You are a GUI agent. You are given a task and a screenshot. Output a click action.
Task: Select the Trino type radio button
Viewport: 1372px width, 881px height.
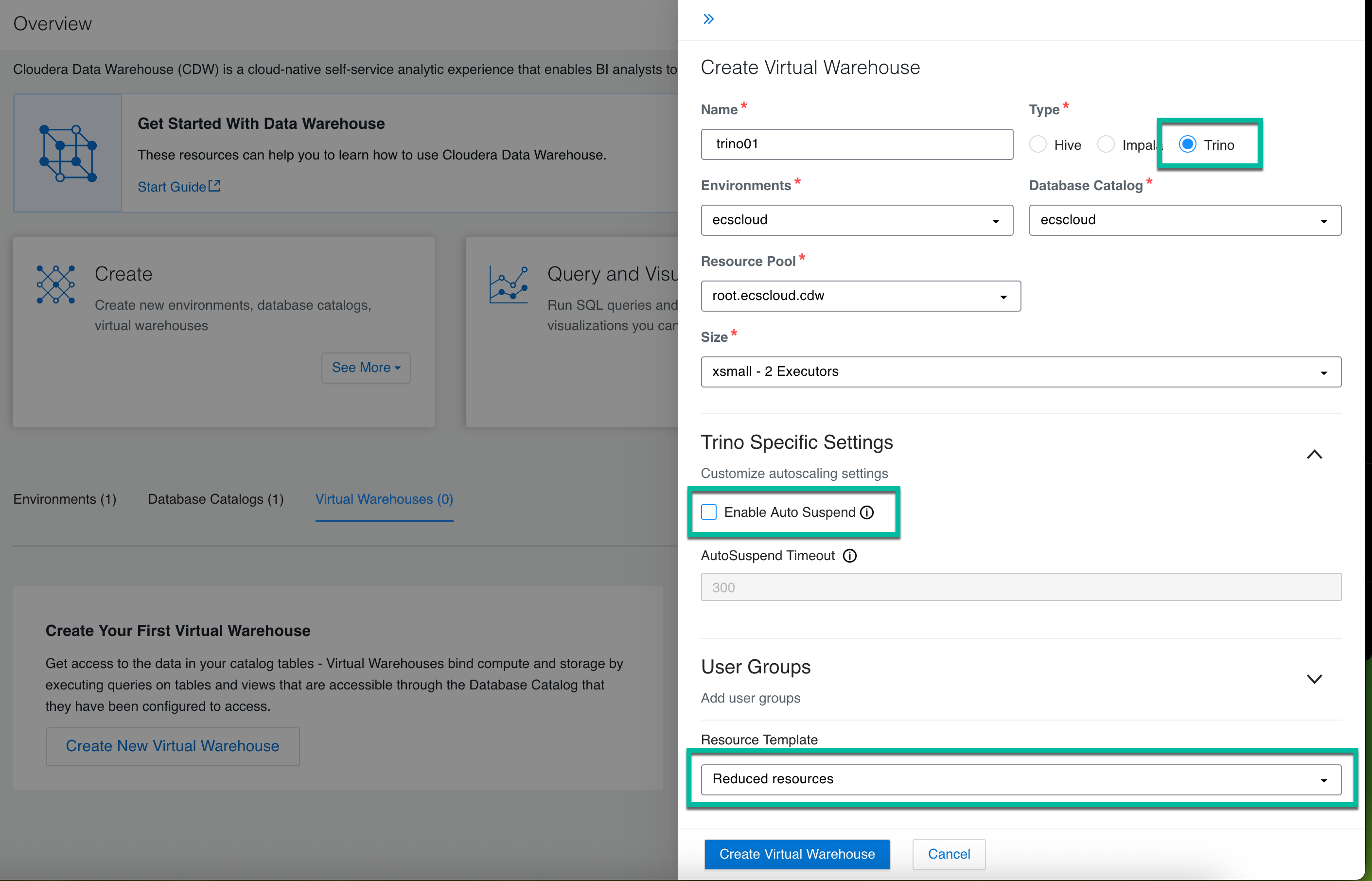pyautogui.click(x=1187, y=144)
